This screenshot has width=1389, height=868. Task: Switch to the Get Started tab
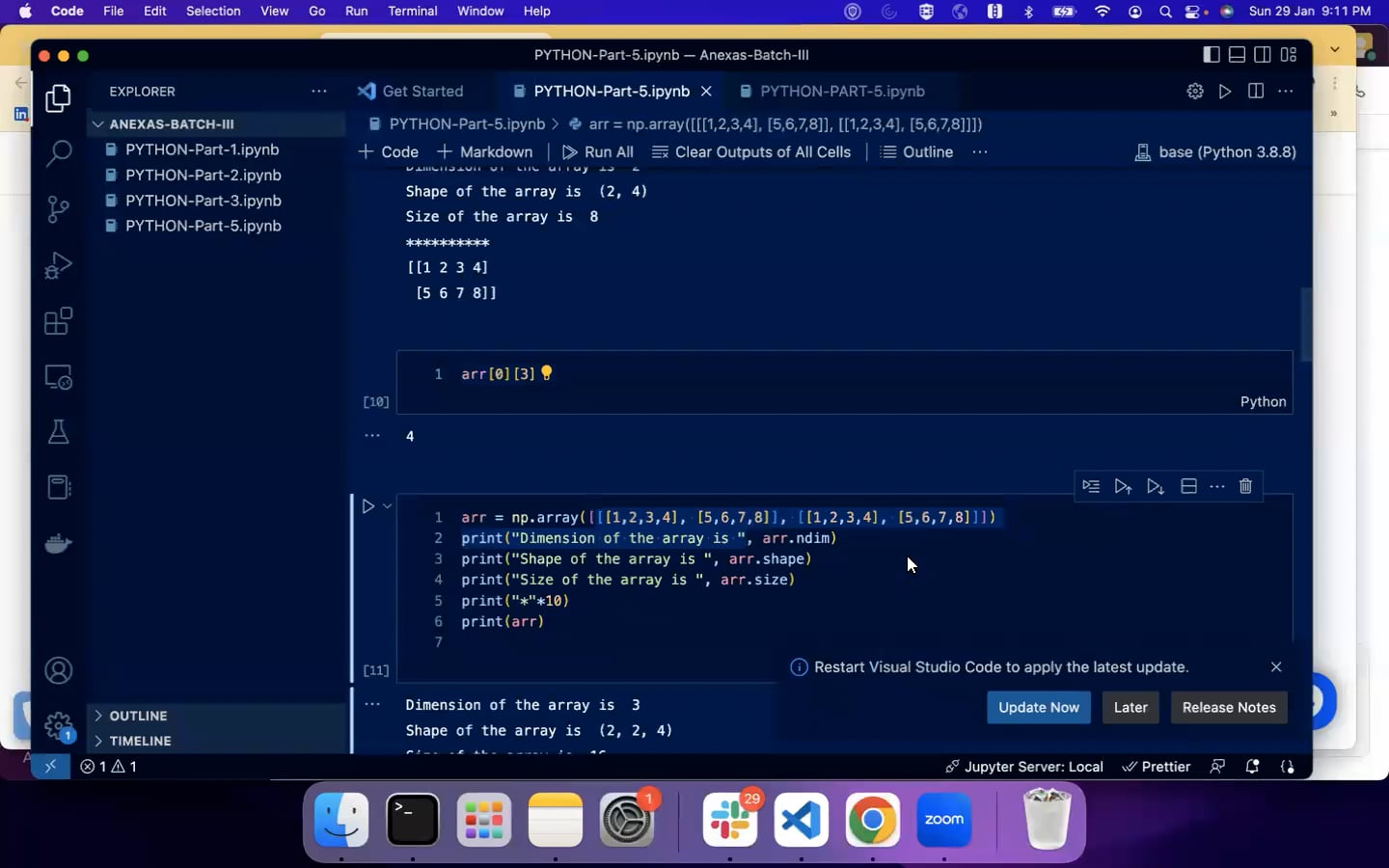click(x=410, y=92)
